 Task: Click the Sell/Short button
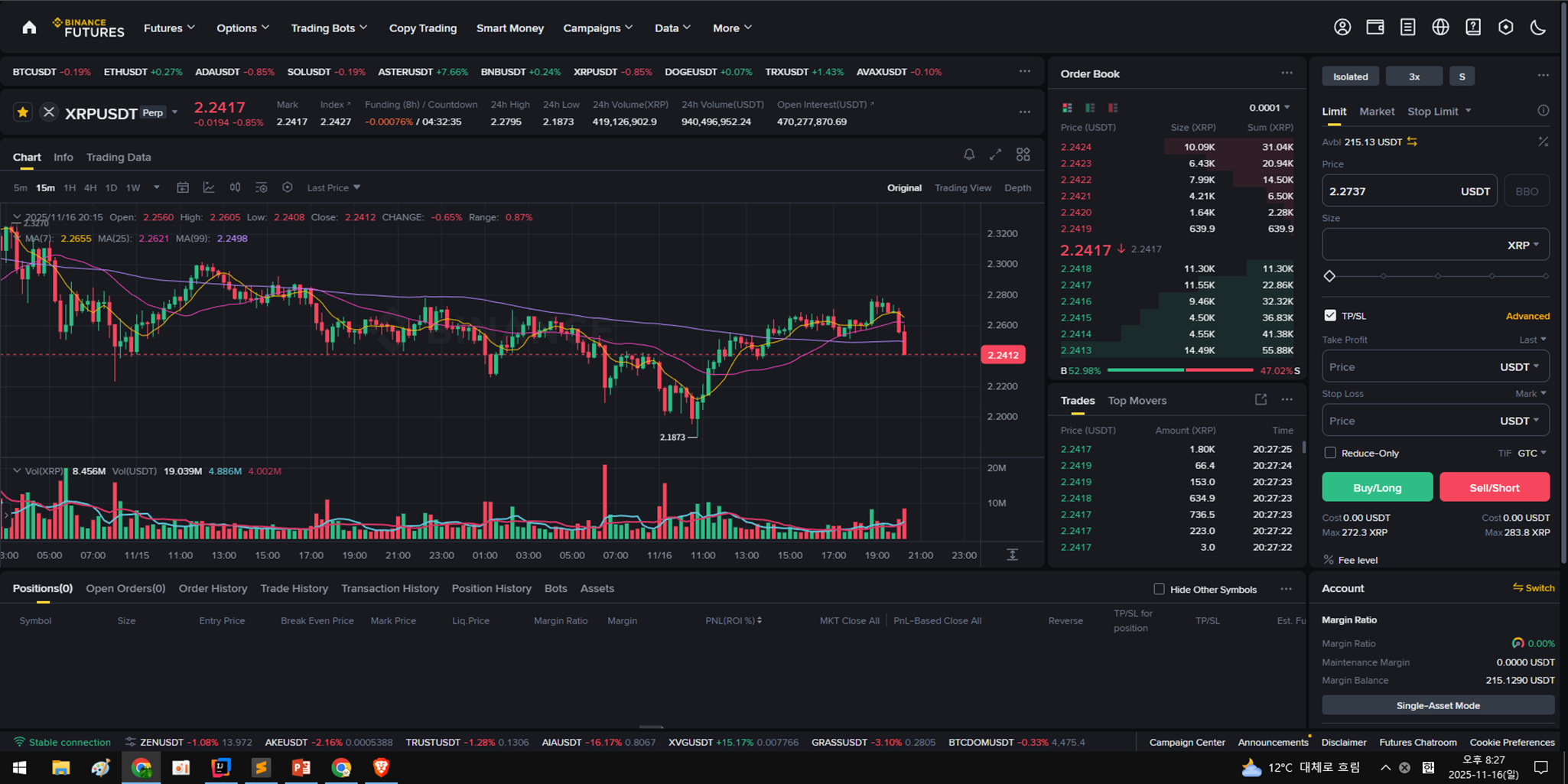pos(1495,487)
